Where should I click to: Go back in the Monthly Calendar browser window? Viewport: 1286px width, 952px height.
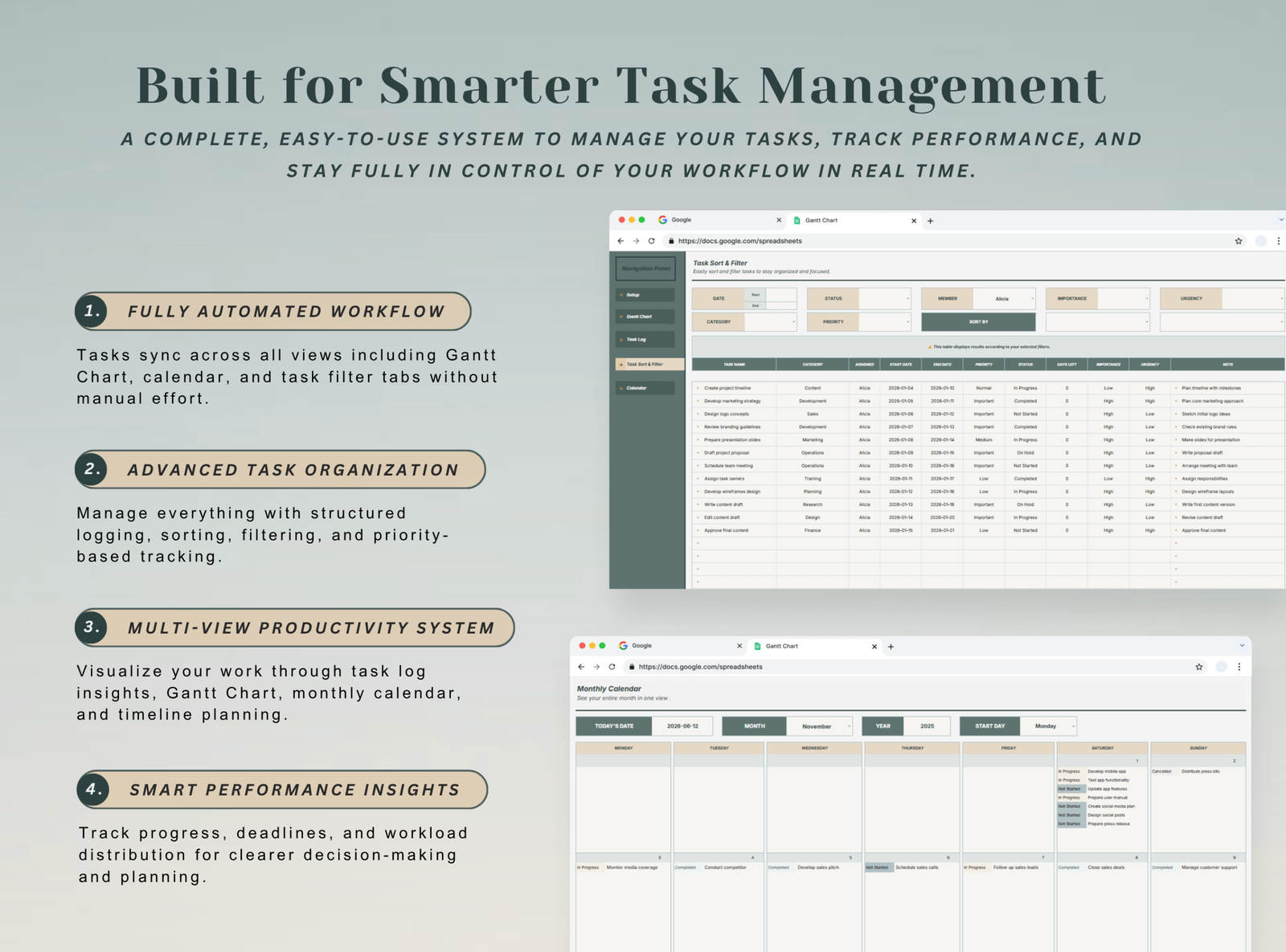(x=581, y=667)
